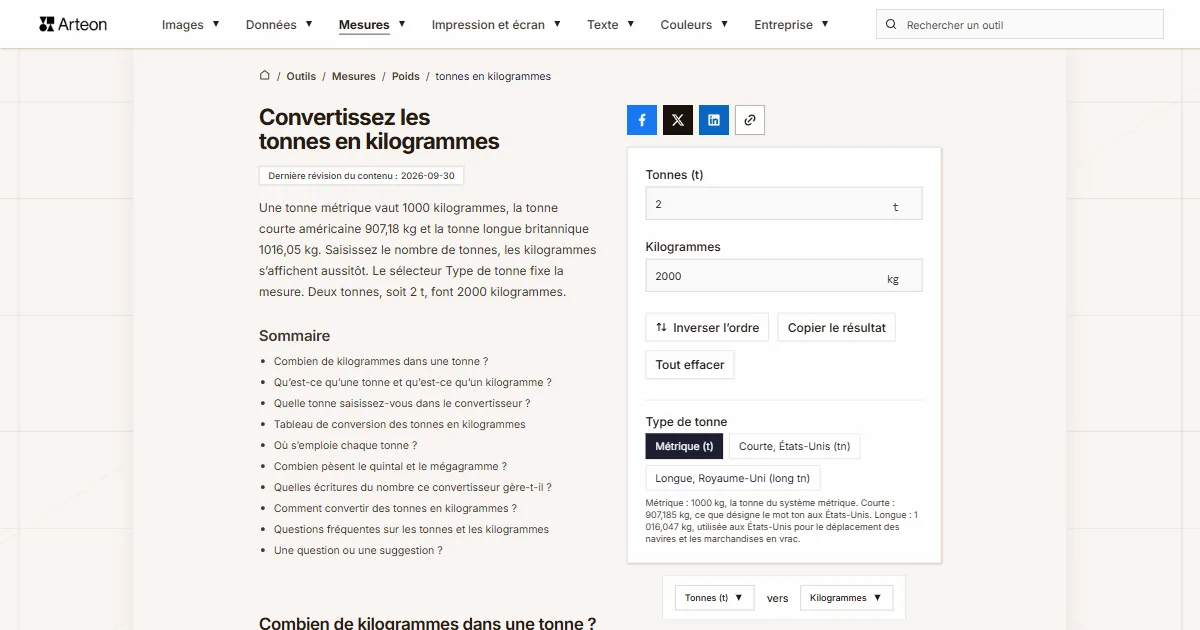Open the Texte menu
The height and width of the screenshot is (630, 1200).
(x=610, y=25)
